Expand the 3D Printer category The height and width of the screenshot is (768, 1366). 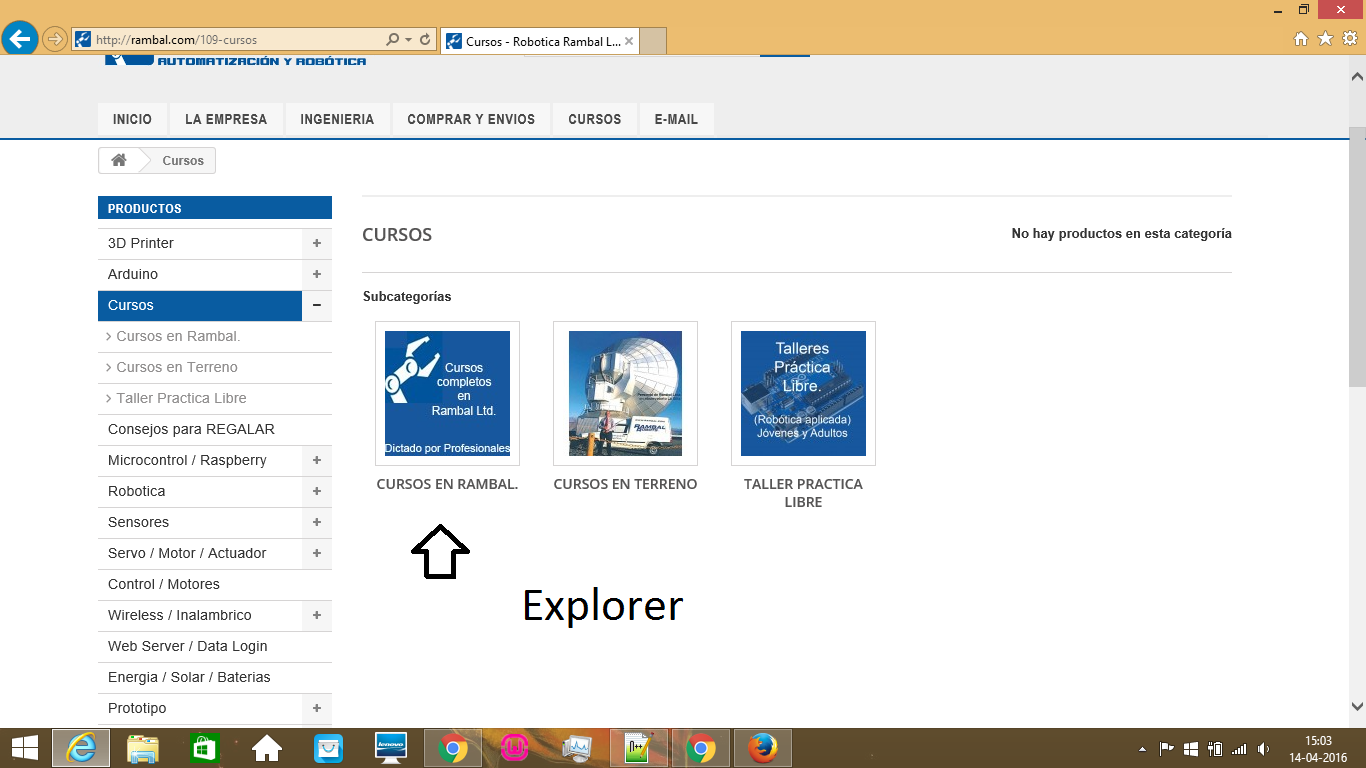coord(316,243)
